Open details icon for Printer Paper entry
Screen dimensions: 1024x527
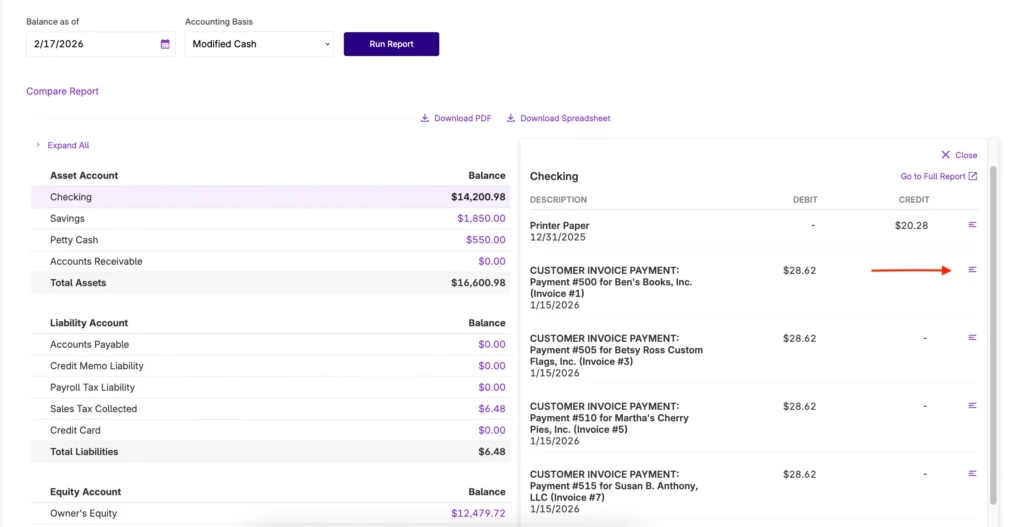pos(972,225)
